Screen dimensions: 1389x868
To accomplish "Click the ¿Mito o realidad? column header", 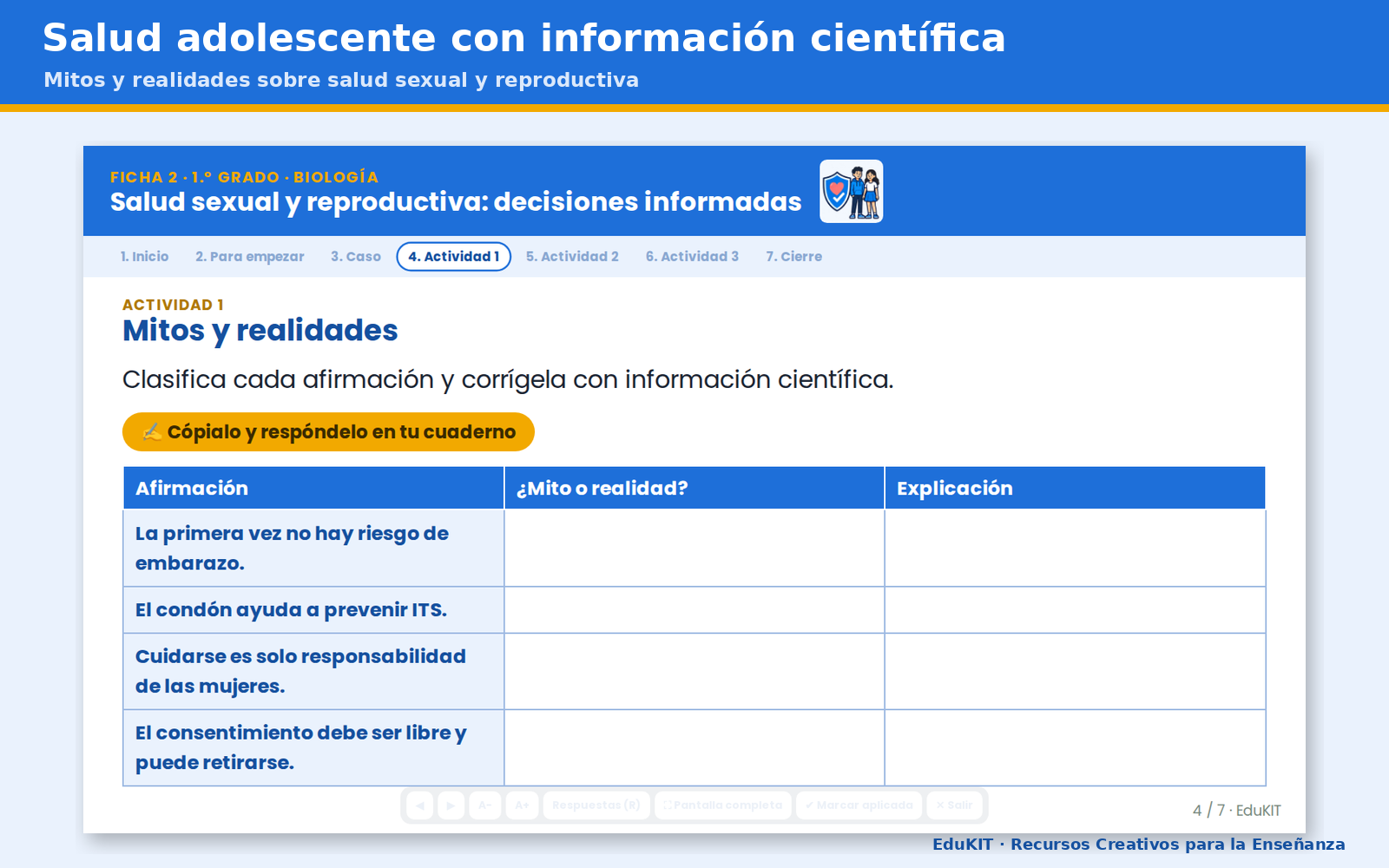I will tap(694, 488).
